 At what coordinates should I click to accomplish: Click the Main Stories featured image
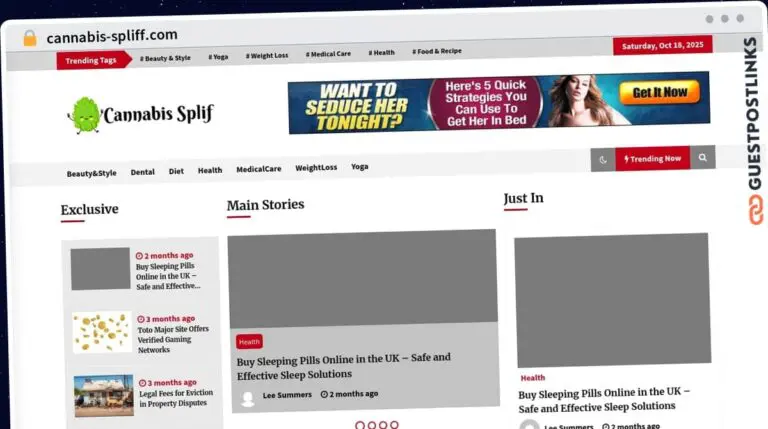(362, 278)
